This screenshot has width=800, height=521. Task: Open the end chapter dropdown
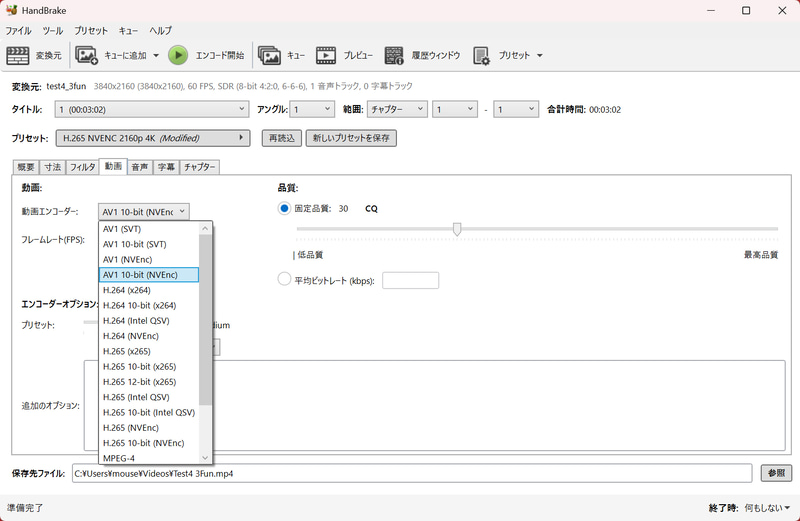(x=516, y=109)
